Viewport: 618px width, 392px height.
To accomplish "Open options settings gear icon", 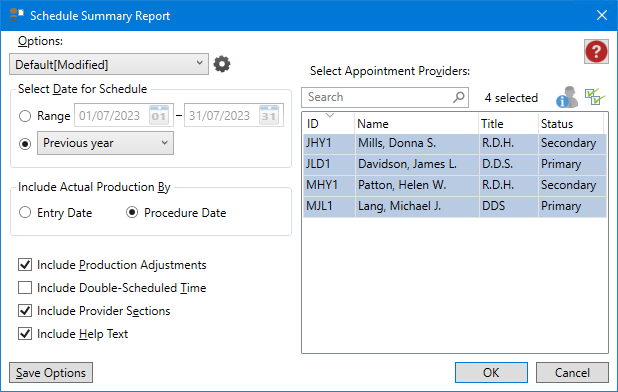I will click(222, 64).
